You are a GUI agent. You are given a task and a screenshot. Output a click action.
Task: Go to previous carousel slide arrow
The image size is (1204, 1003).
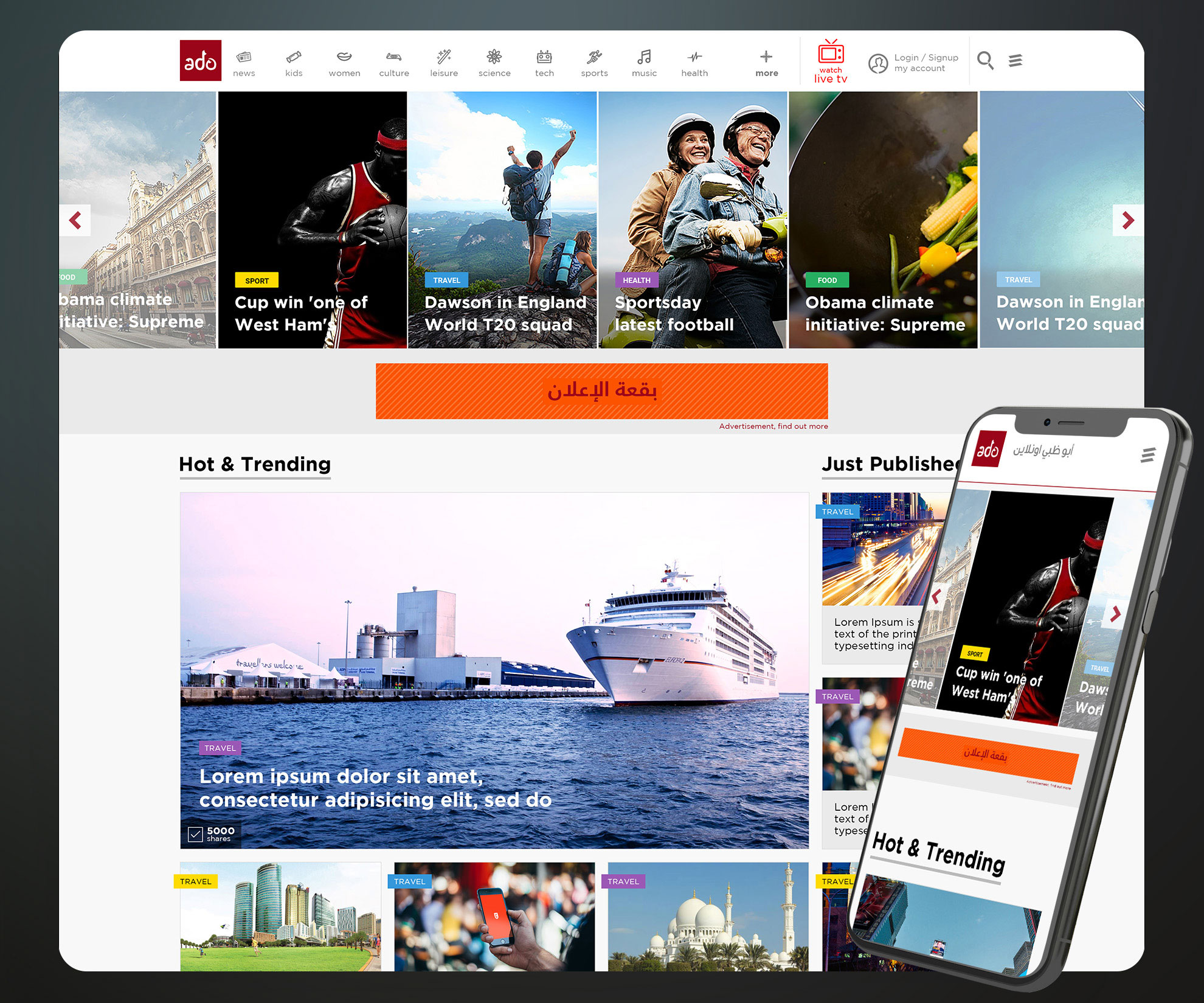click(75, 220)
